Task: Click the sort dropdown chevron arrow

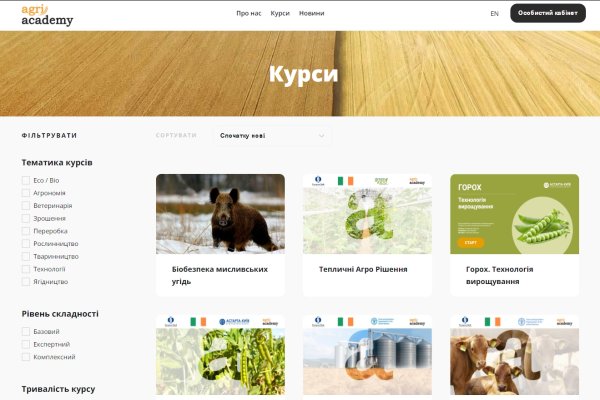Action: pyautogui.click(x=321, y=136)
